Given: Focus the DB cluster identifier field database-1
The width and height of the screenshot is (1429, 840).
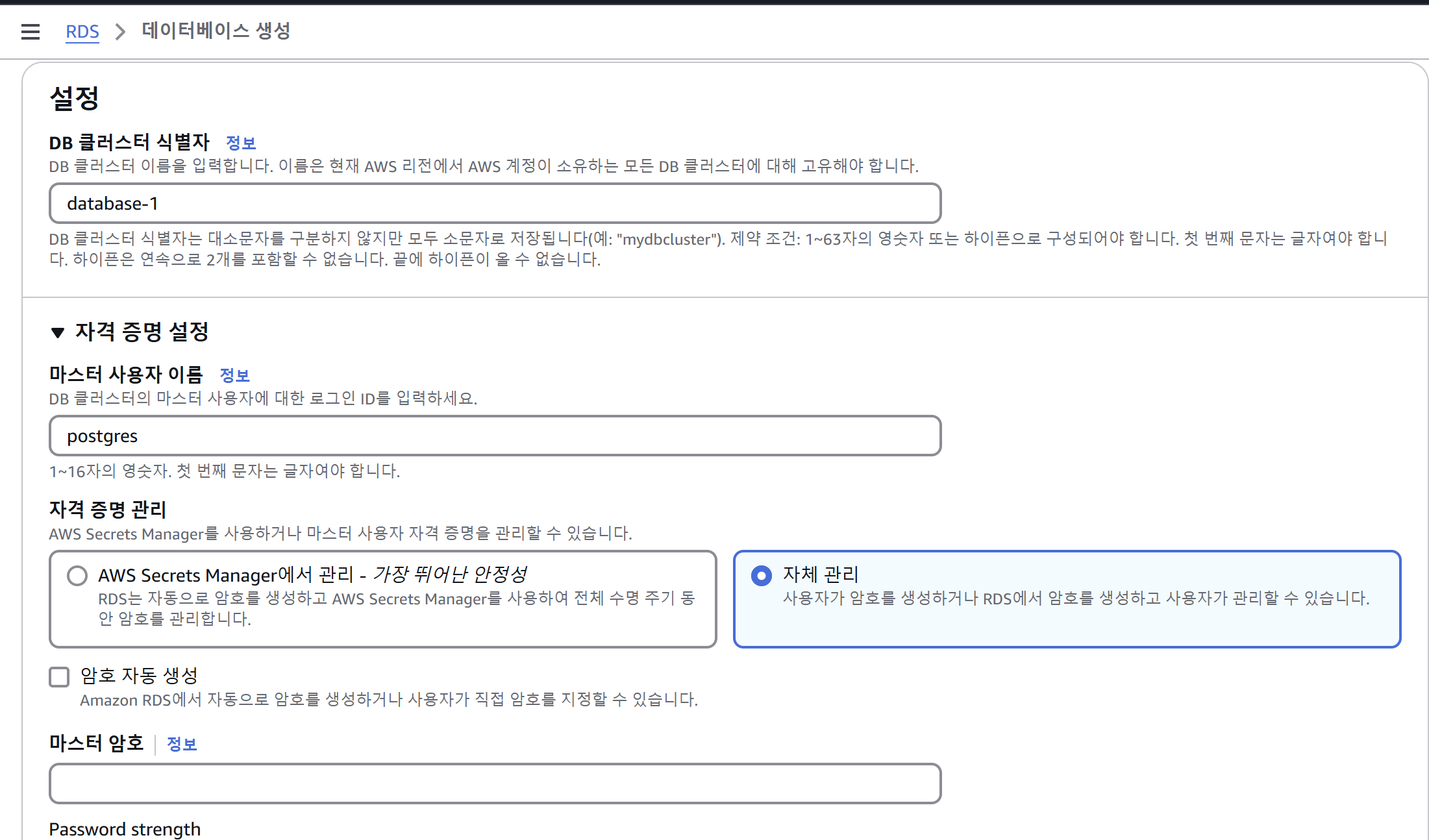Looking at the screenshot, I should click(x=495, y=203).
